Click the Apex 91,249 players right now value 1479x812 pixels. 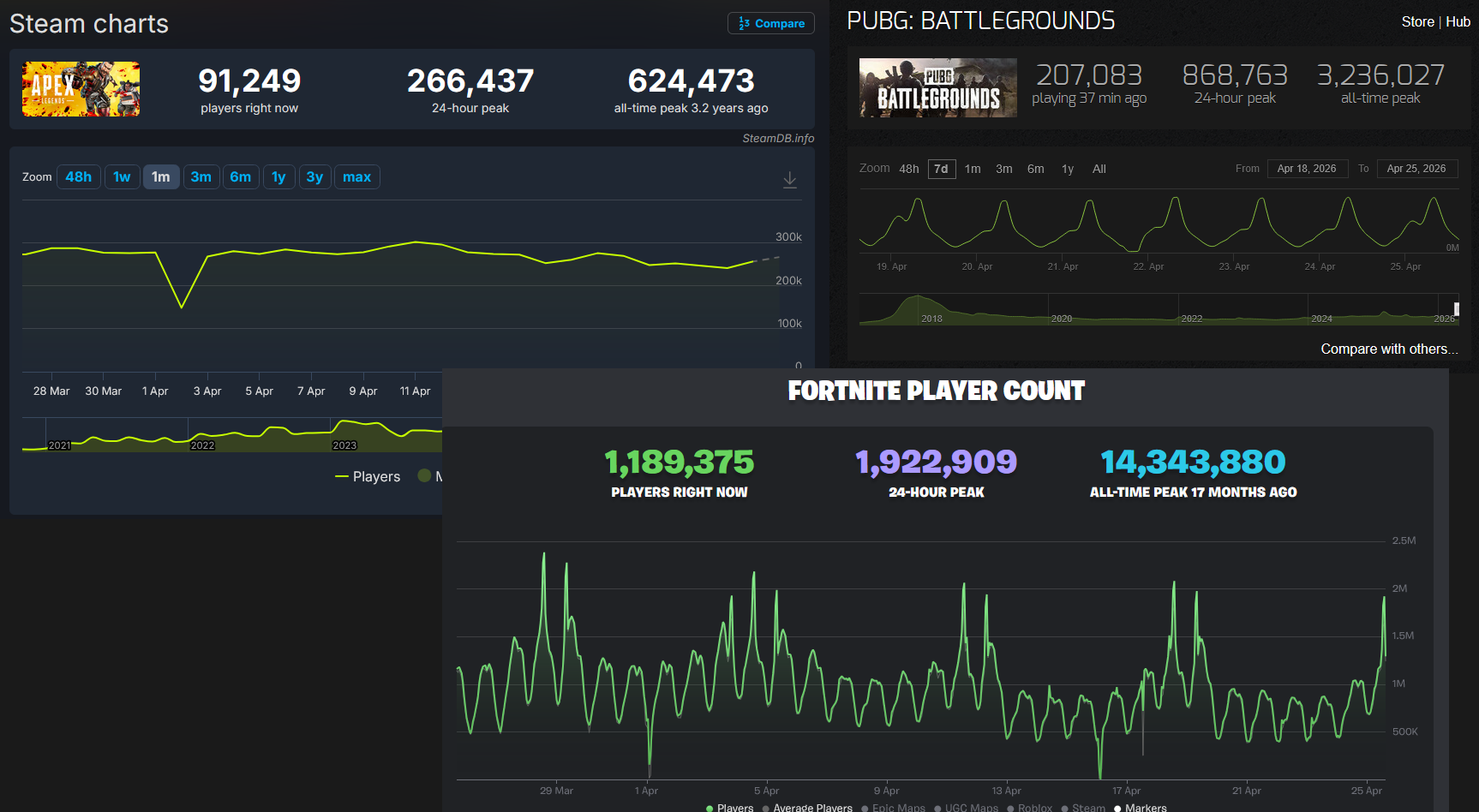(249, 81)
